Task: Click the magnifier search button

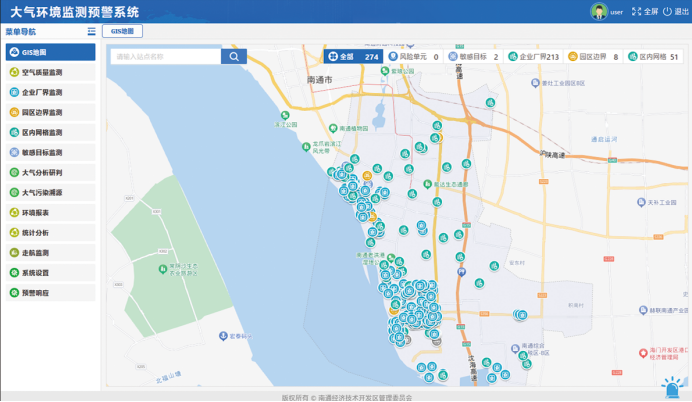Action: click(x=233, y=57)
